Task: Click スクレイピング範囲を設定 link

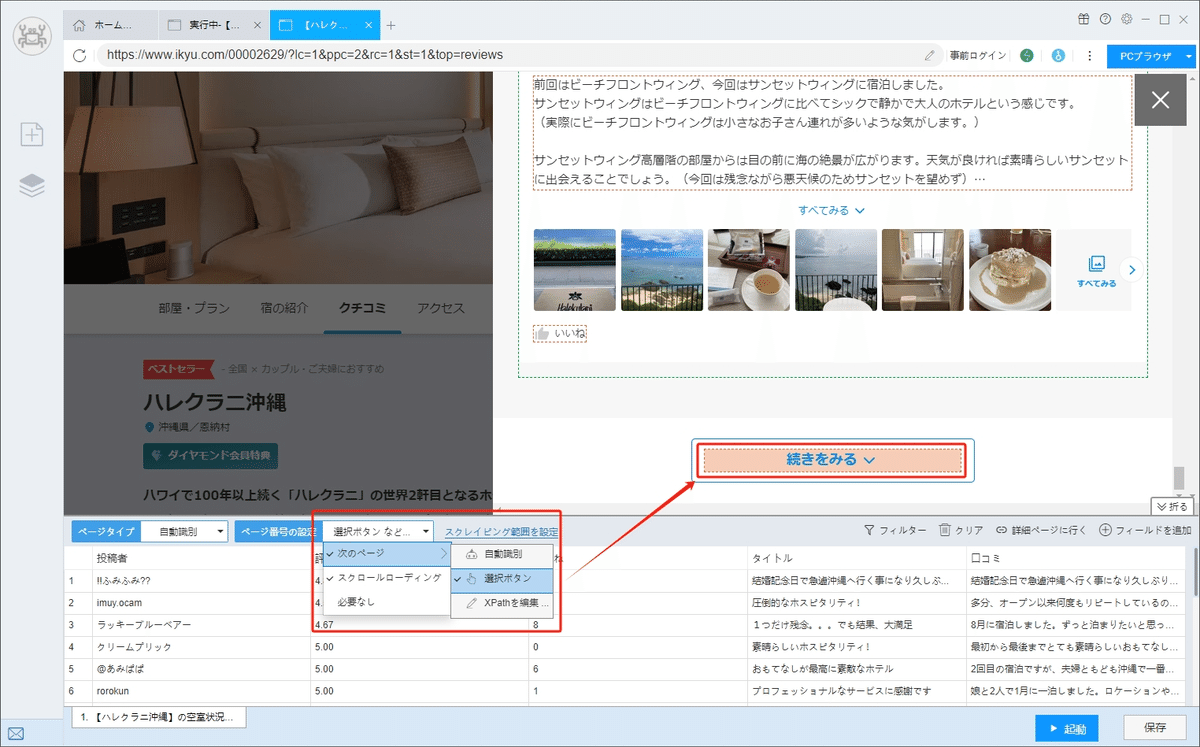Action: 502,532
